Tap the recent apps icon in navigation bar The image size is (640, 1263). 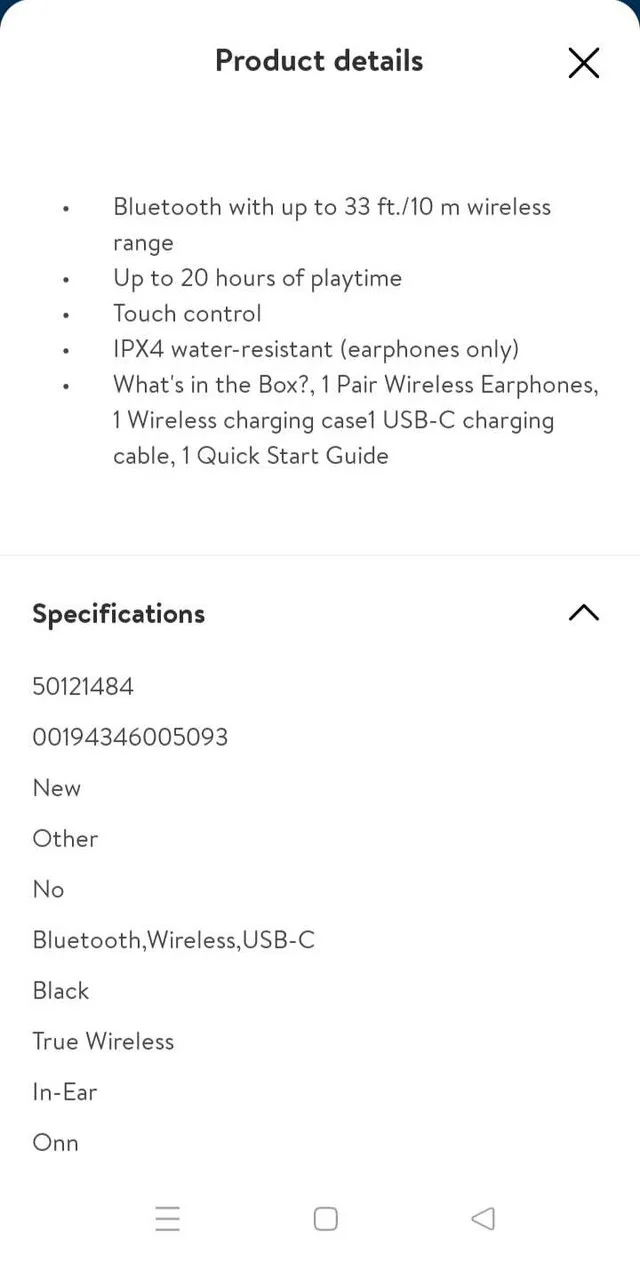click(168, 1219)
